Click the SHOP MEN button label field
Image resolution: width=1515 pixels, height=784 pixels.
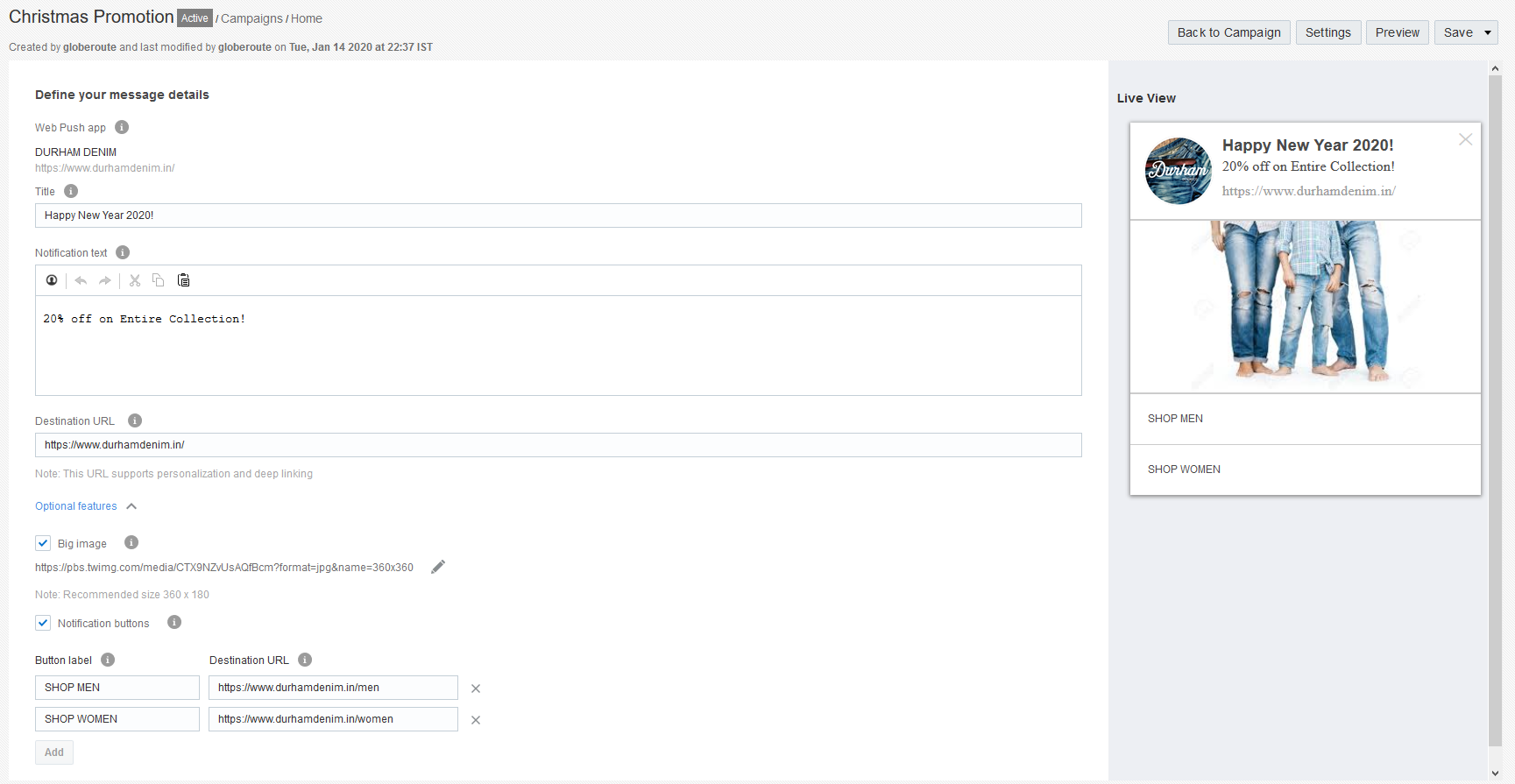[117, 688]
